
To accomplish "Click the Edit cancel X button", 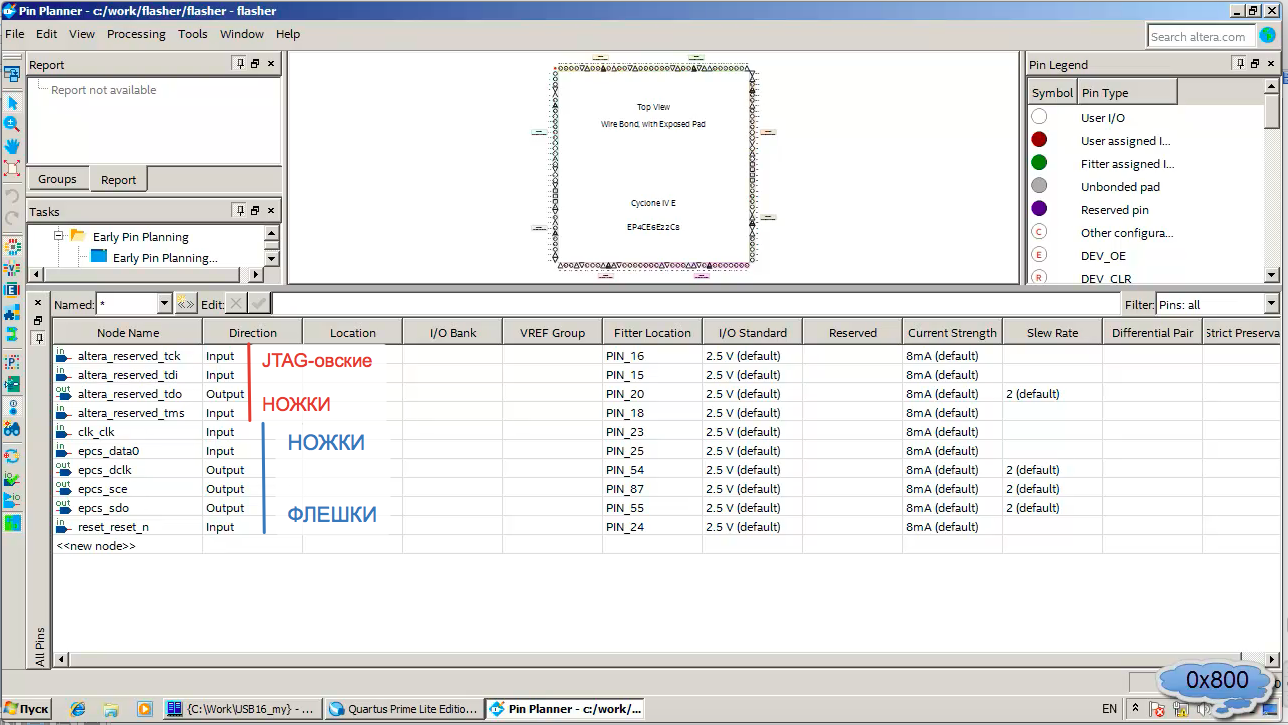I will pos(236,304).
